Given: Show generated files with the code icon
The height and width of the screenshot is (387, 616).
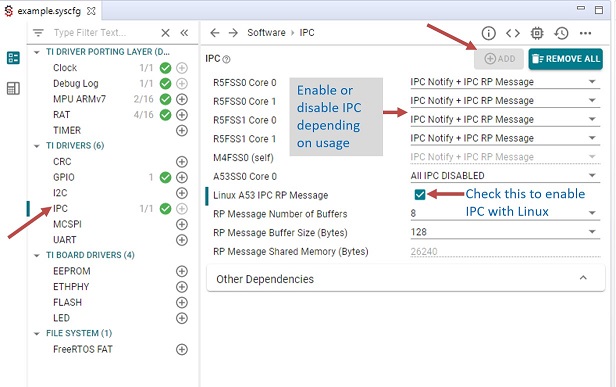Looking at the screenshot, I should pyautogui.click(x=513, y=33).
